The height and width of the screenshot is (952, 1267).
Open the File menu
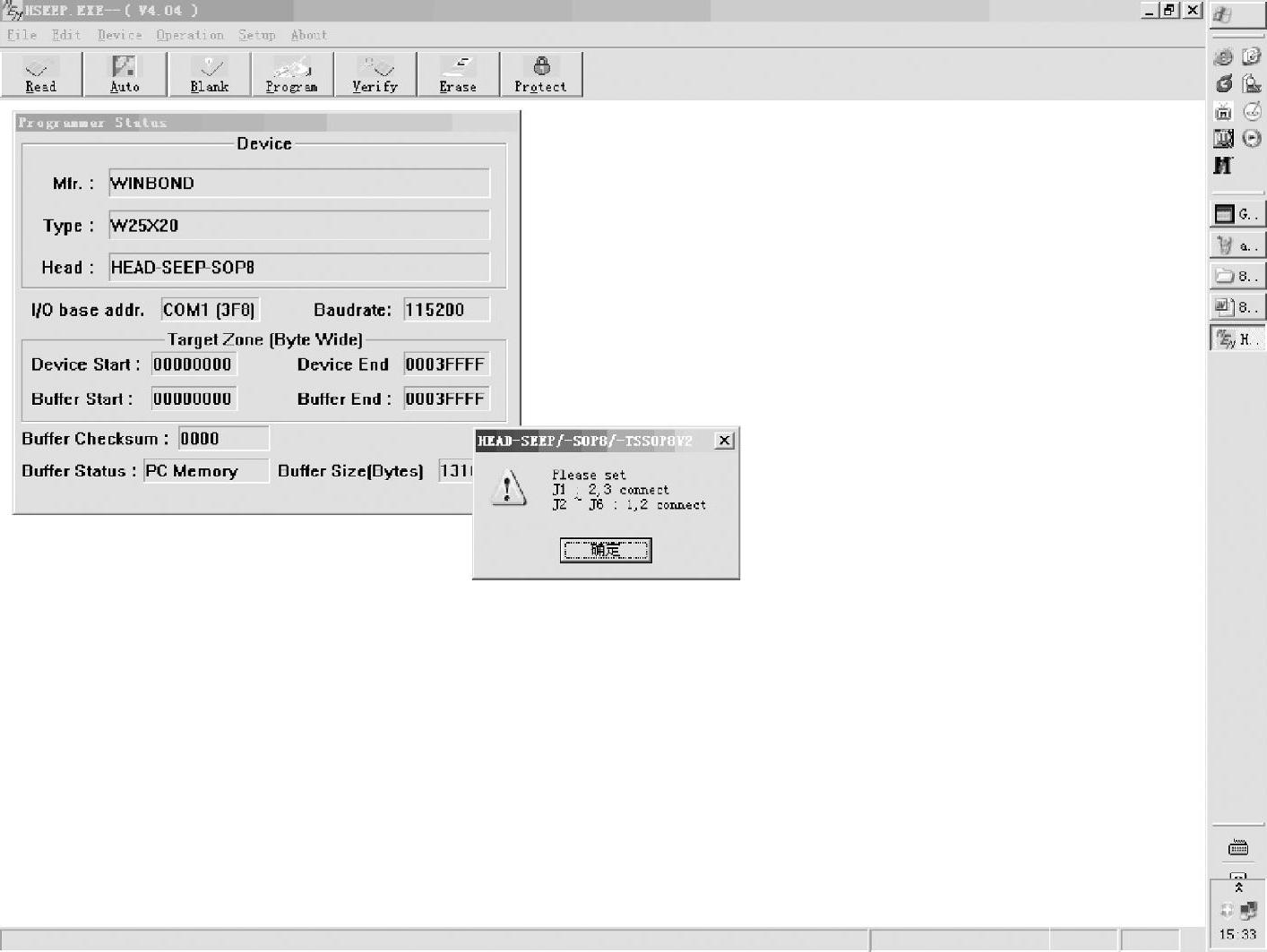22,35
